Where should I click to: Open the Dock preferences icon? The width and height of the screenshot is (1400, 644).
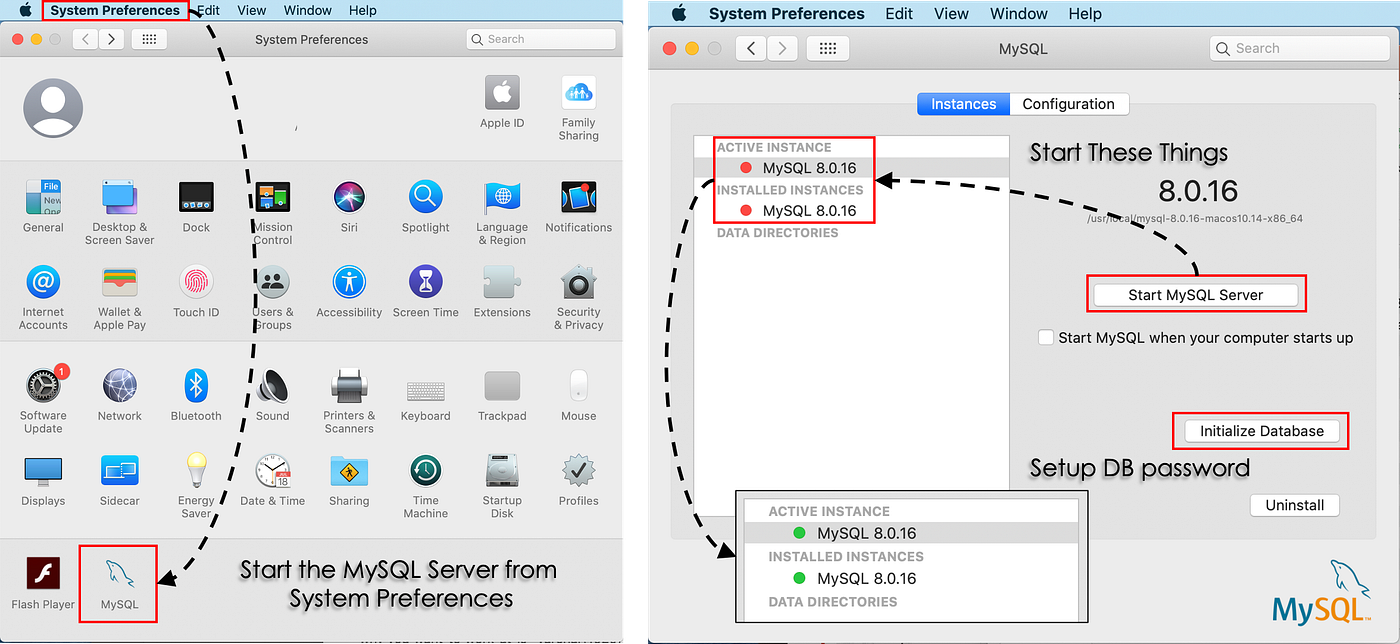tap(196, 198)
